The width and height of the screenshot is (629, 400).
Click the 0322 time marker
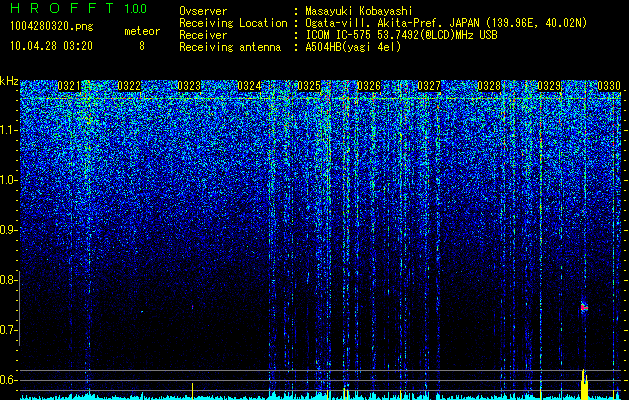tap(129, 86)
